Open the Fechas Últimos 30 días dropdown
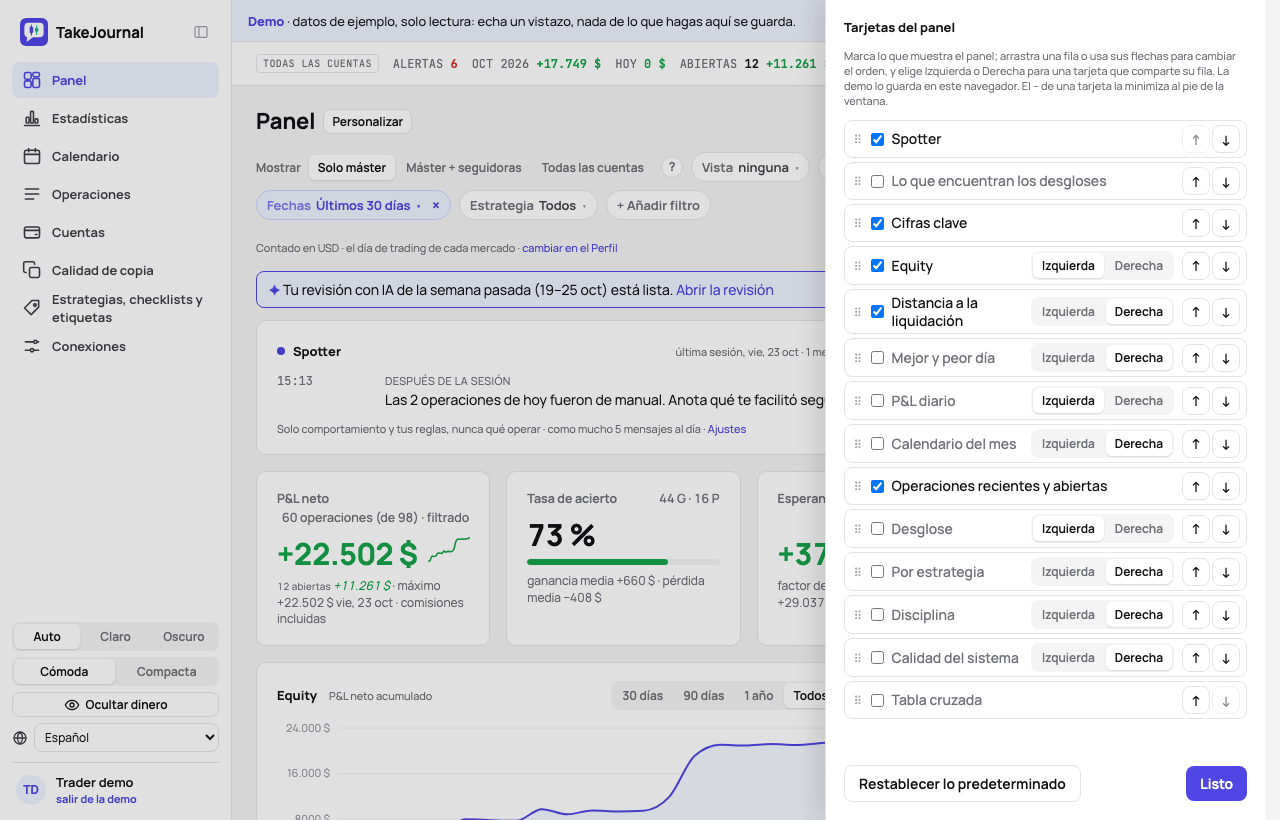The image size is (1280, 820). (x=343, y=205)
